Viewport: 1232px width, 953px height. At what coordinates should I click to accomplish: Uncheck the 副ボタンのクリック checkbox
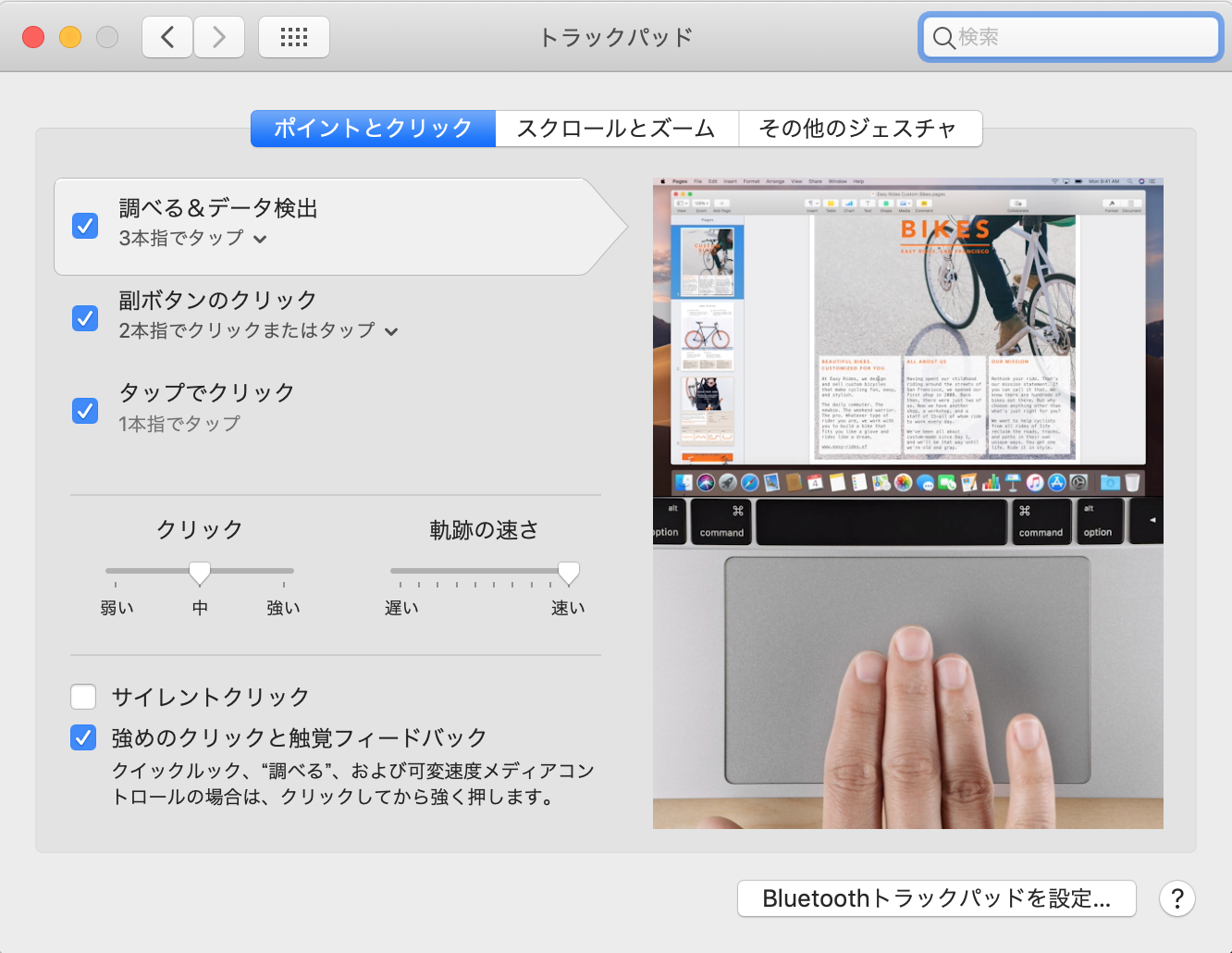[x=85, y=318]
